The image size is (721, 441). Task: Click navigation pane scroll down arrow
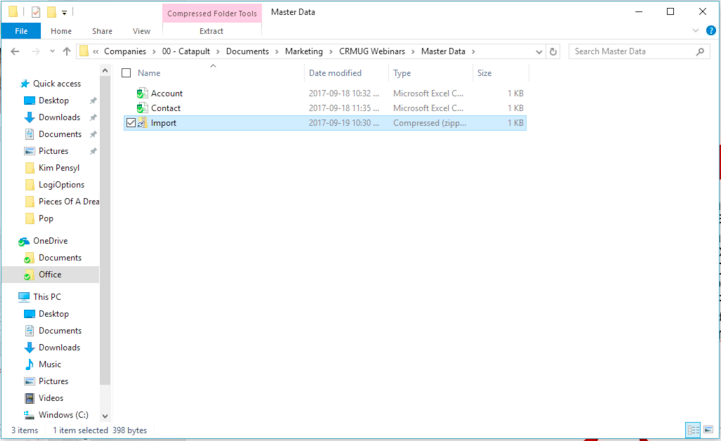click(x=105, y=416)
